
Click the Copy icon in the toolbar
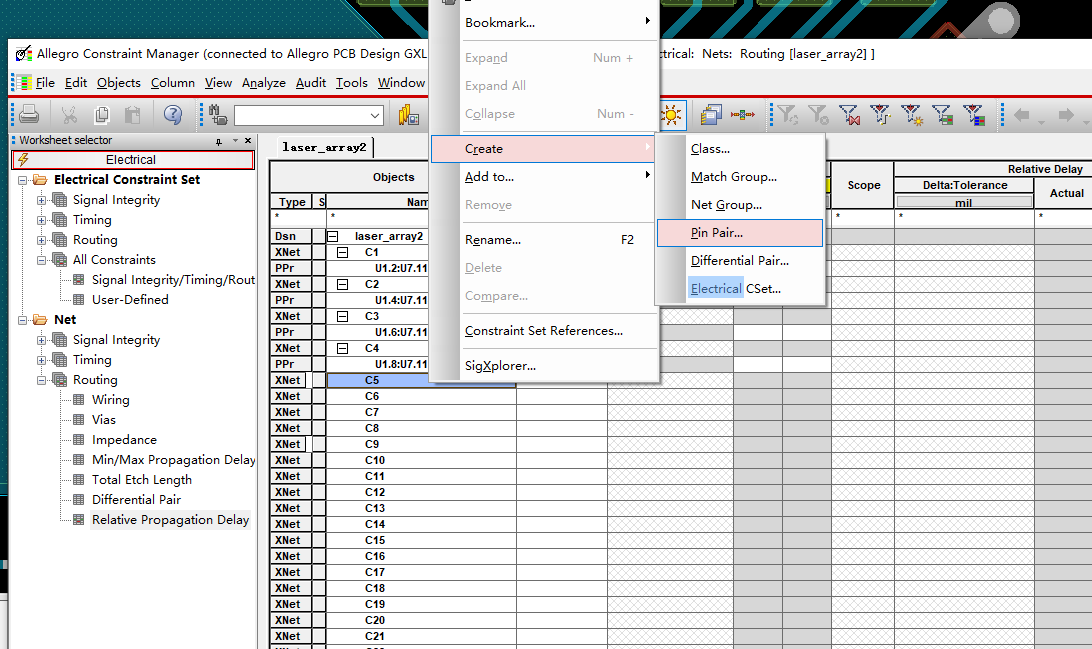(x=102, y=114)
